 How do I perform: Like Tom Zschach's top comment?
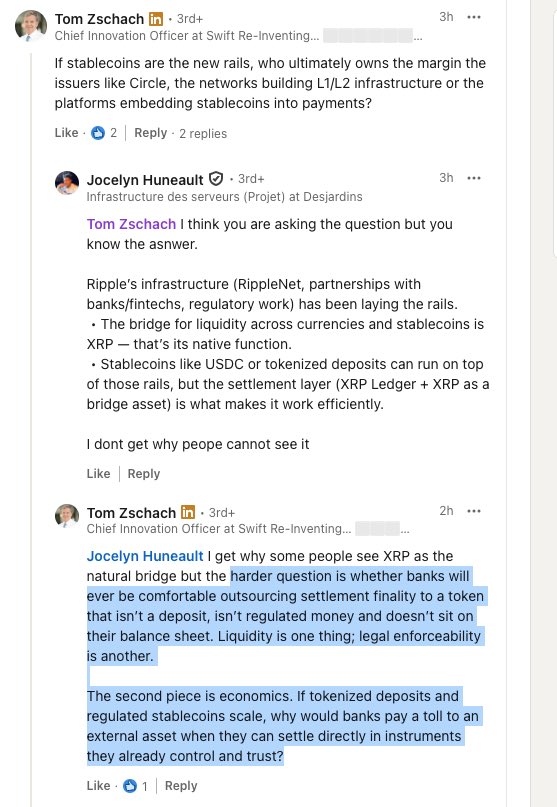[66, 133]
